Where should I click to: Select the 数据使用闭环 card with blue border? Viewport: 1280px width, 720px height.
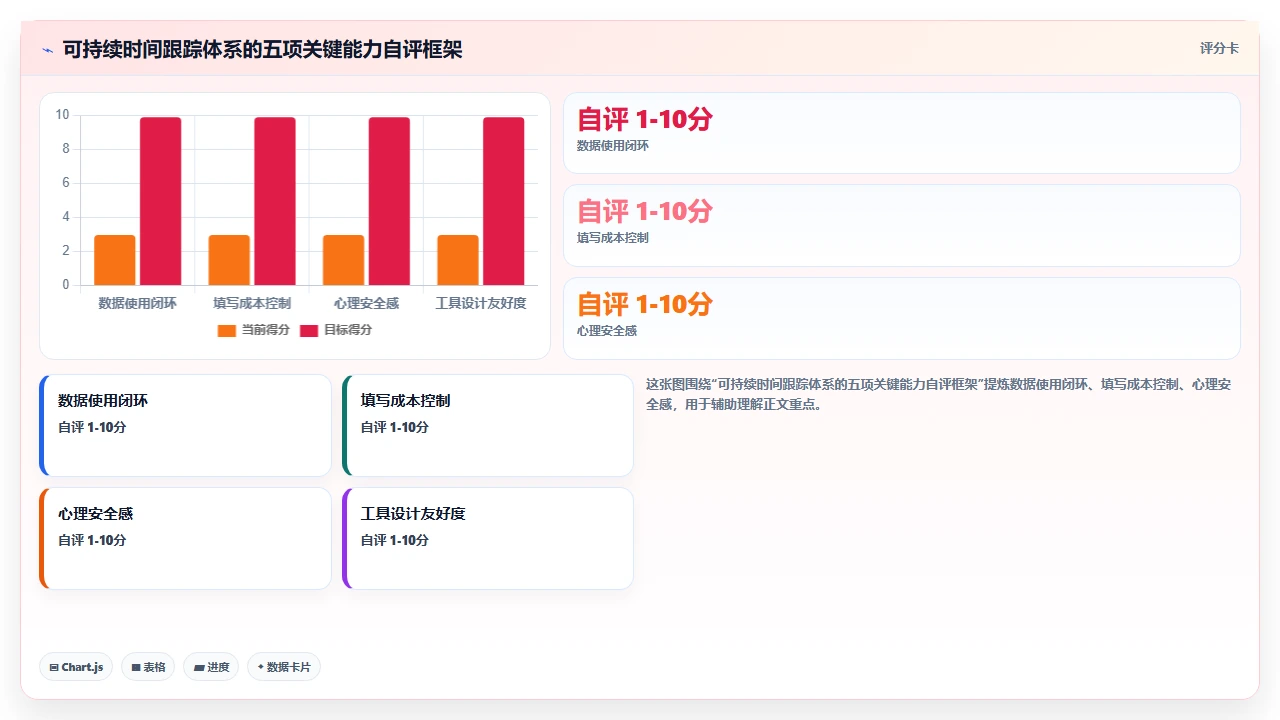coord(185,425)
